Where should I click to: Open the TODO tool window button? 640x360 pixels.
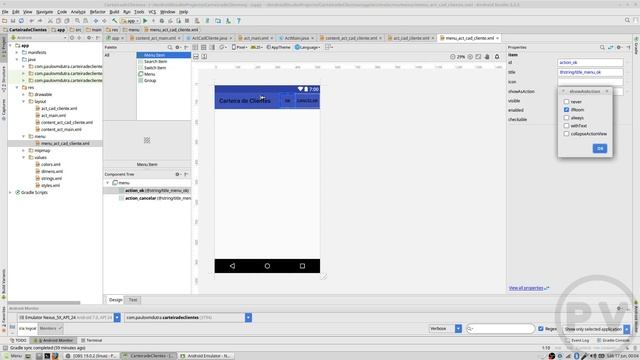18,340
